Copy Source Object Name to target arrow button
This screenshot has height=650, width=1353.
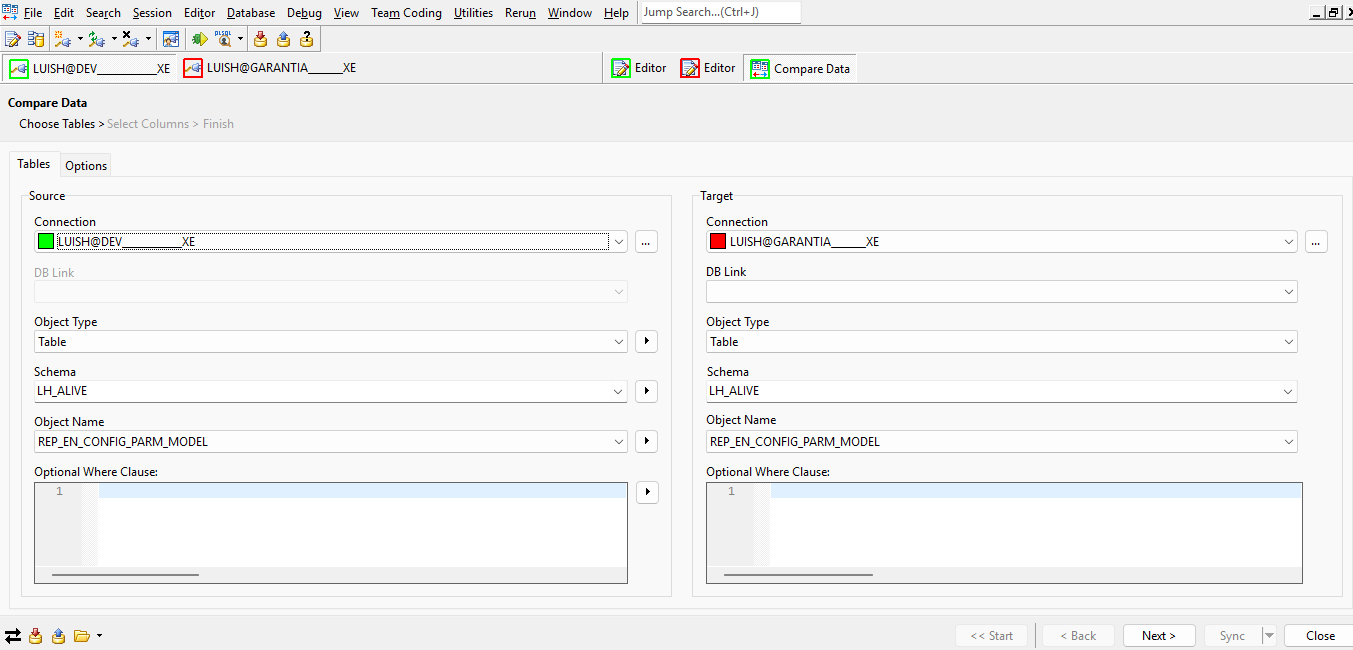pos(646,441)
